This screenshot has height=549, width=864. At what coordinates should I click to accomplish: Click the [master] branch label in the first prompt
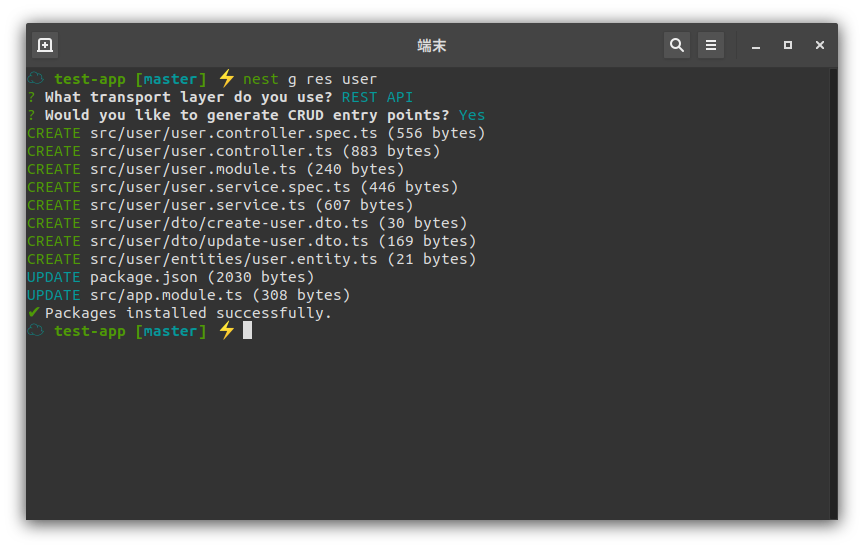(x=171, y=79)
